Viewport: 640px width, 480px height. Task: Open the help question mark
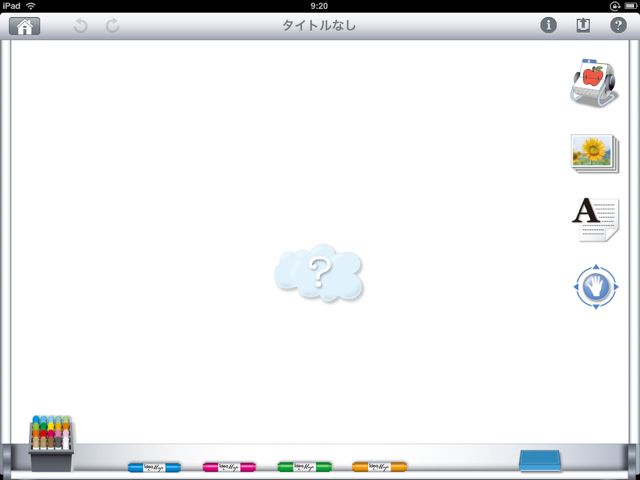[x=618, y=25]
